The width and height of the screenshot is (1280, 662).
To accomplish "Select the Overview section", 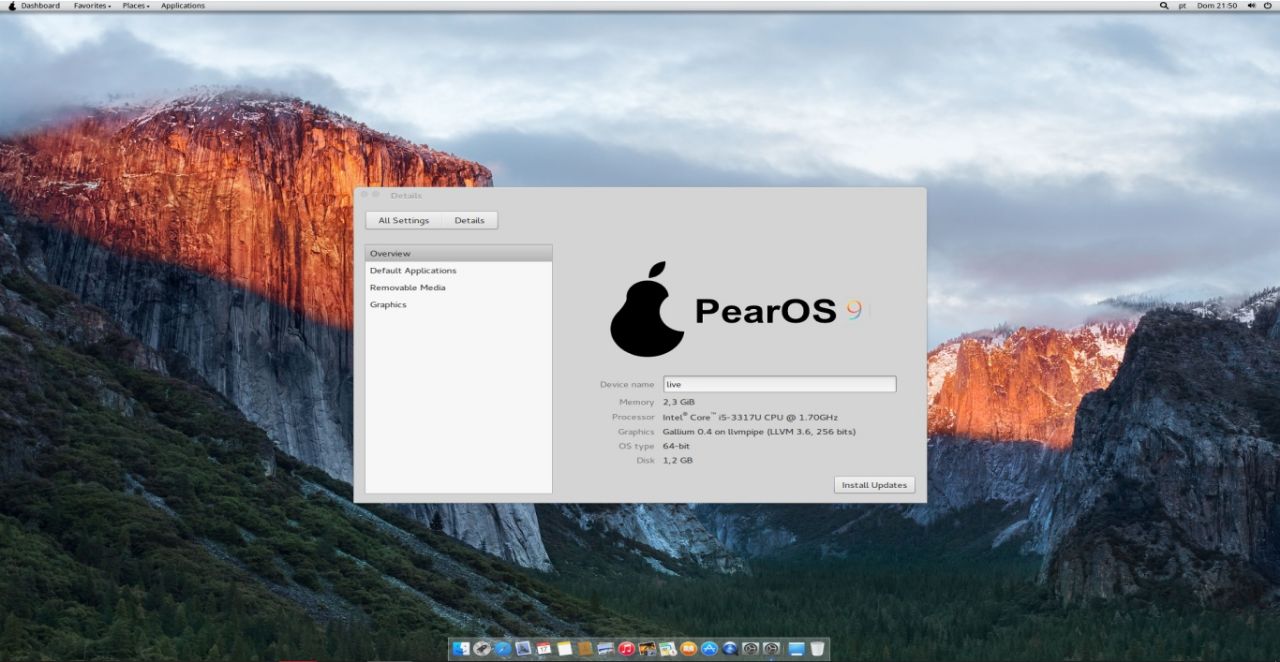I will tap(458, 253).
